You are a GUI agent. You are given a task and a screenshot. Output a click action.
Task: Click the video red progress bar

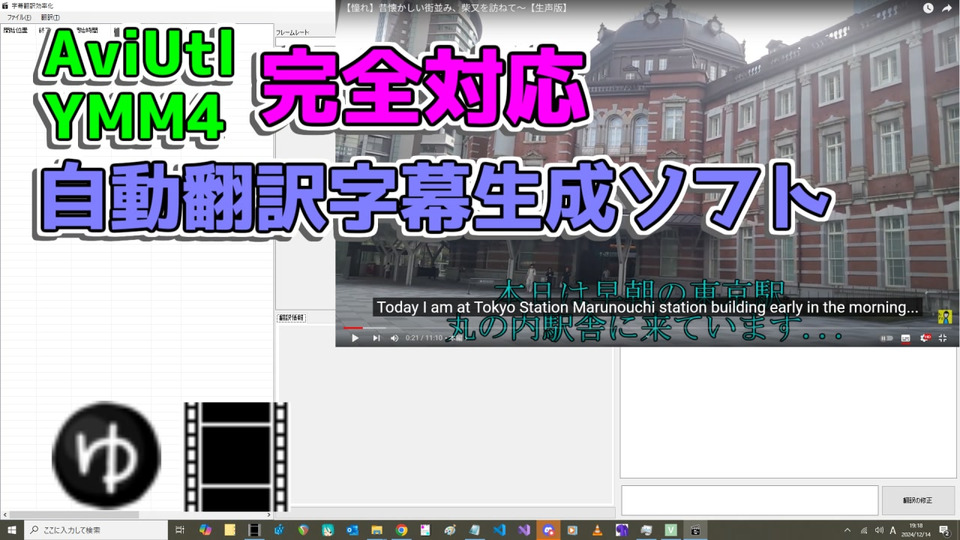[x=353, y=328]
